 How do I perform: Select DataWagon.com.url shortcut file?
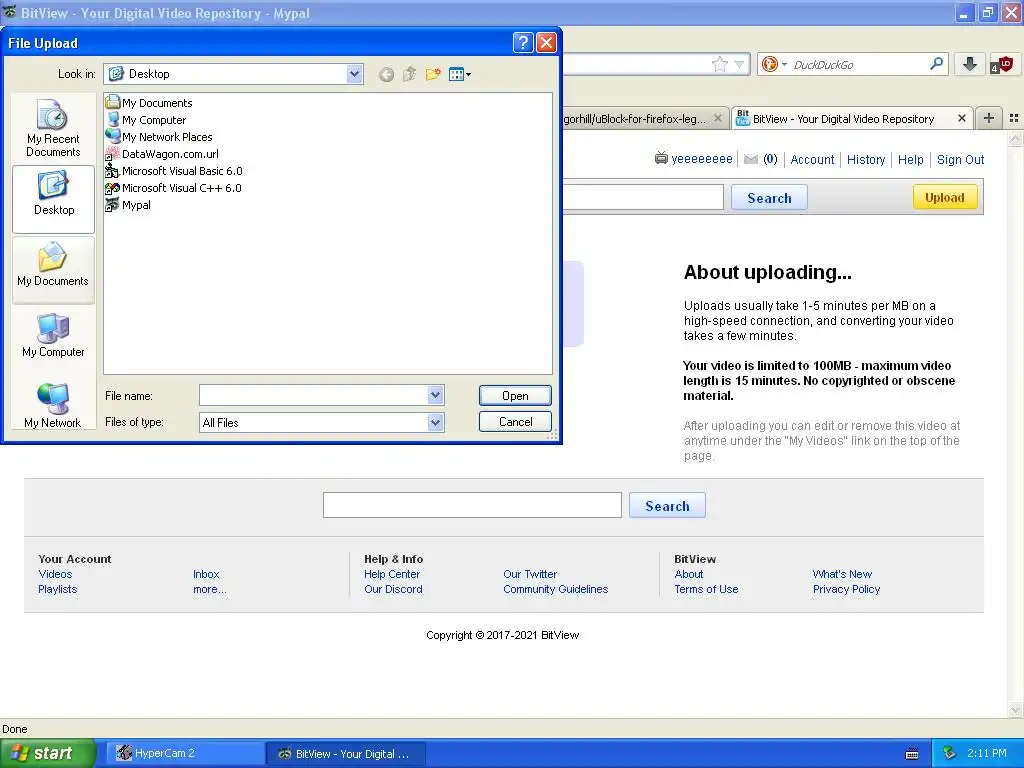coord(162,153)
